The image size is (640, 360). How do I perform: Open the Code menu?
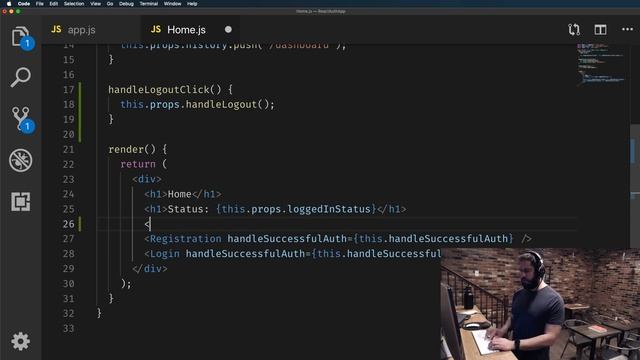[24, 4]
